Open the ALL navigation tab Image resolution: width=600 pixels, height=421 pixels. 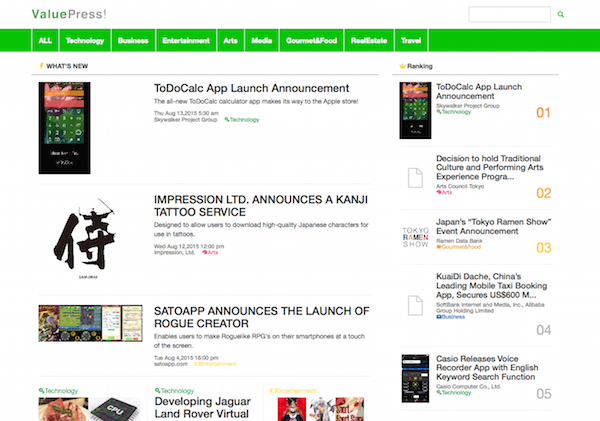[x=45, y=41]
